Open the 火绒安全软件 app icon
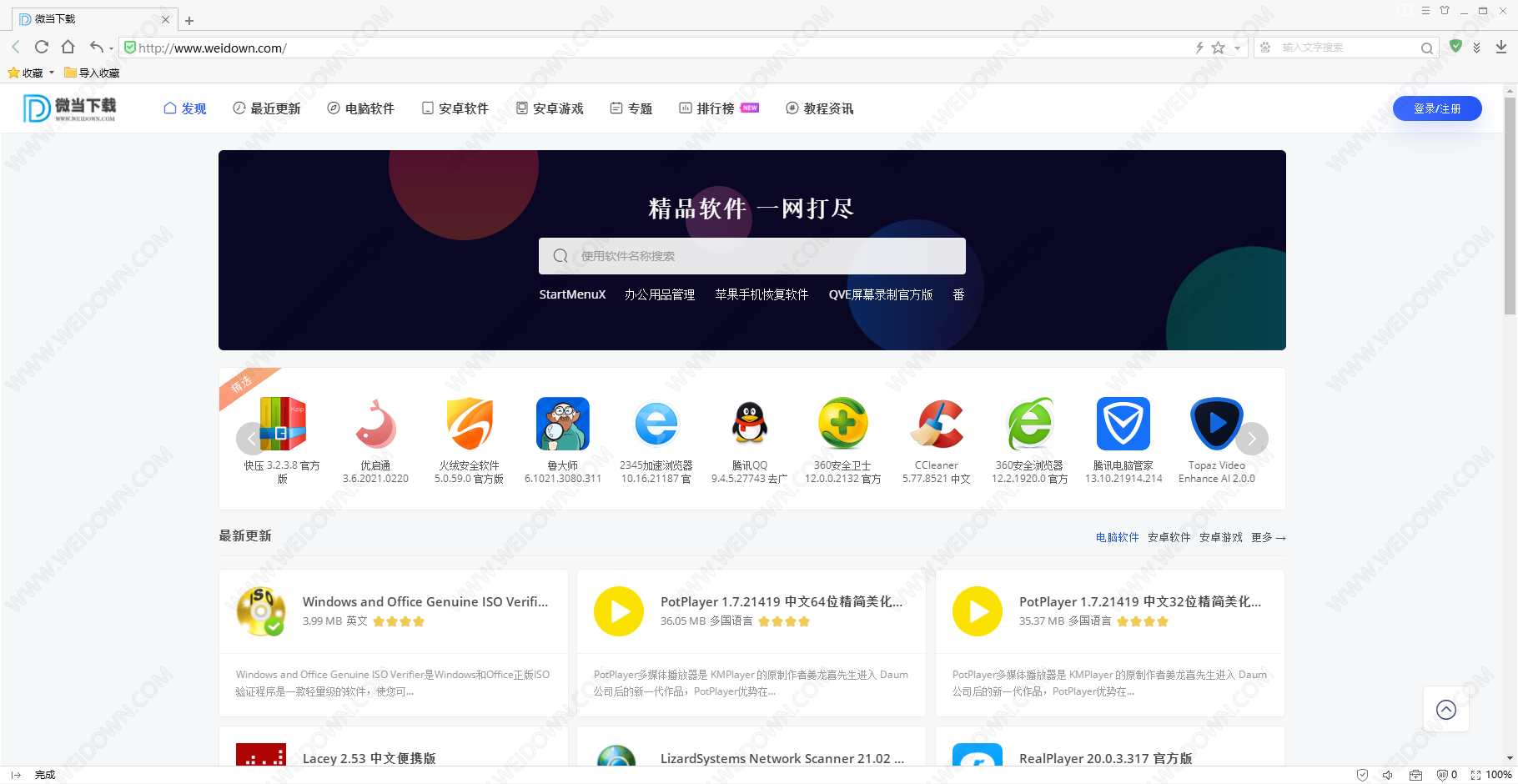1518x784 pixels. coord(470,424)
